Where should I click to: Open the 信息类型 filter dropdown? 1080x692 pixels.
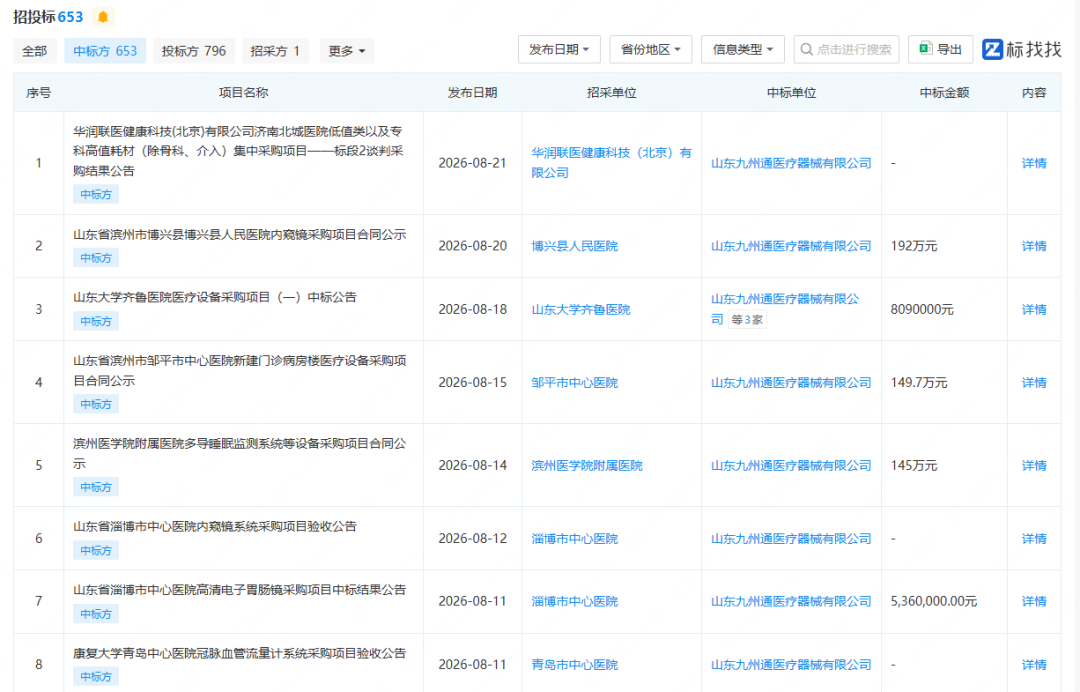pyautogui.click(x=742, y=50)
